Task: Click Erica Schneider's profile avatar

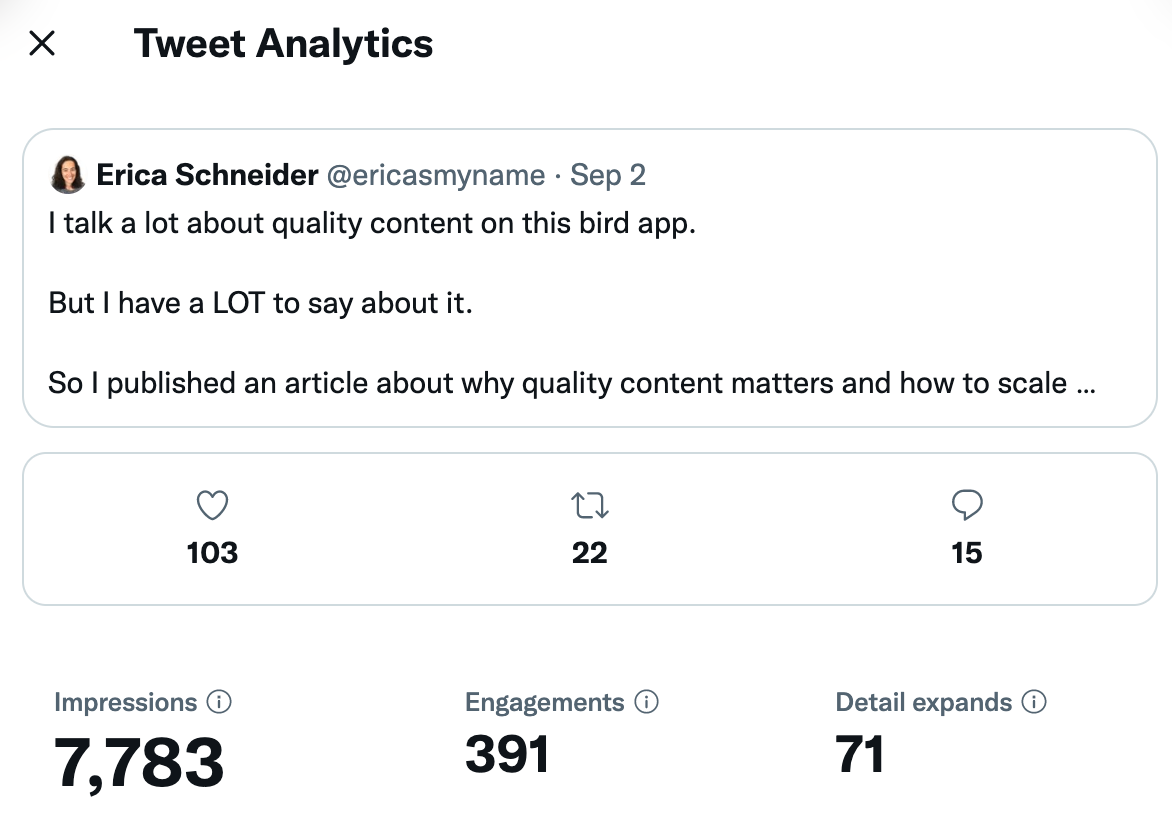Action: (x=67, y=176)
